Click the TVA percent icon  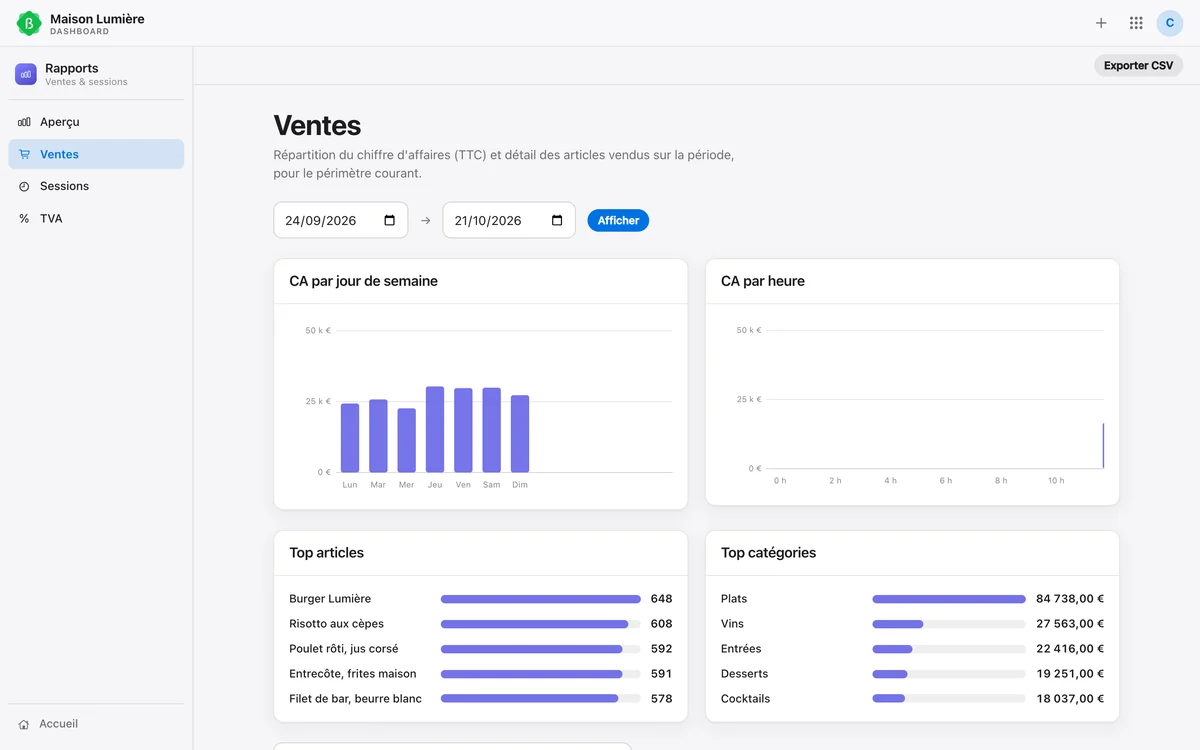click(24, 218)
